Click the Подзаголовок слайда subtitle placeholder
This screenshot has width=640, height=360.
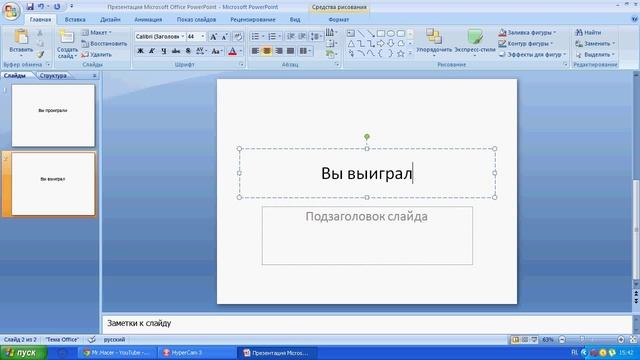[x=367, y=236]
